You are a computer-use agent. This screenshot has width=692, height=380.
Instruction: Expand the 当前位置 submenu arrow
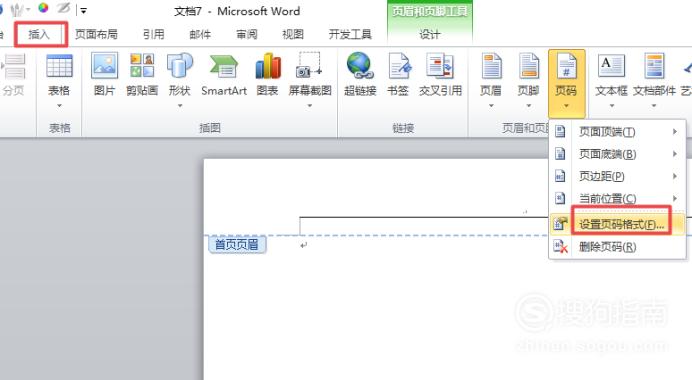point(675,198)
